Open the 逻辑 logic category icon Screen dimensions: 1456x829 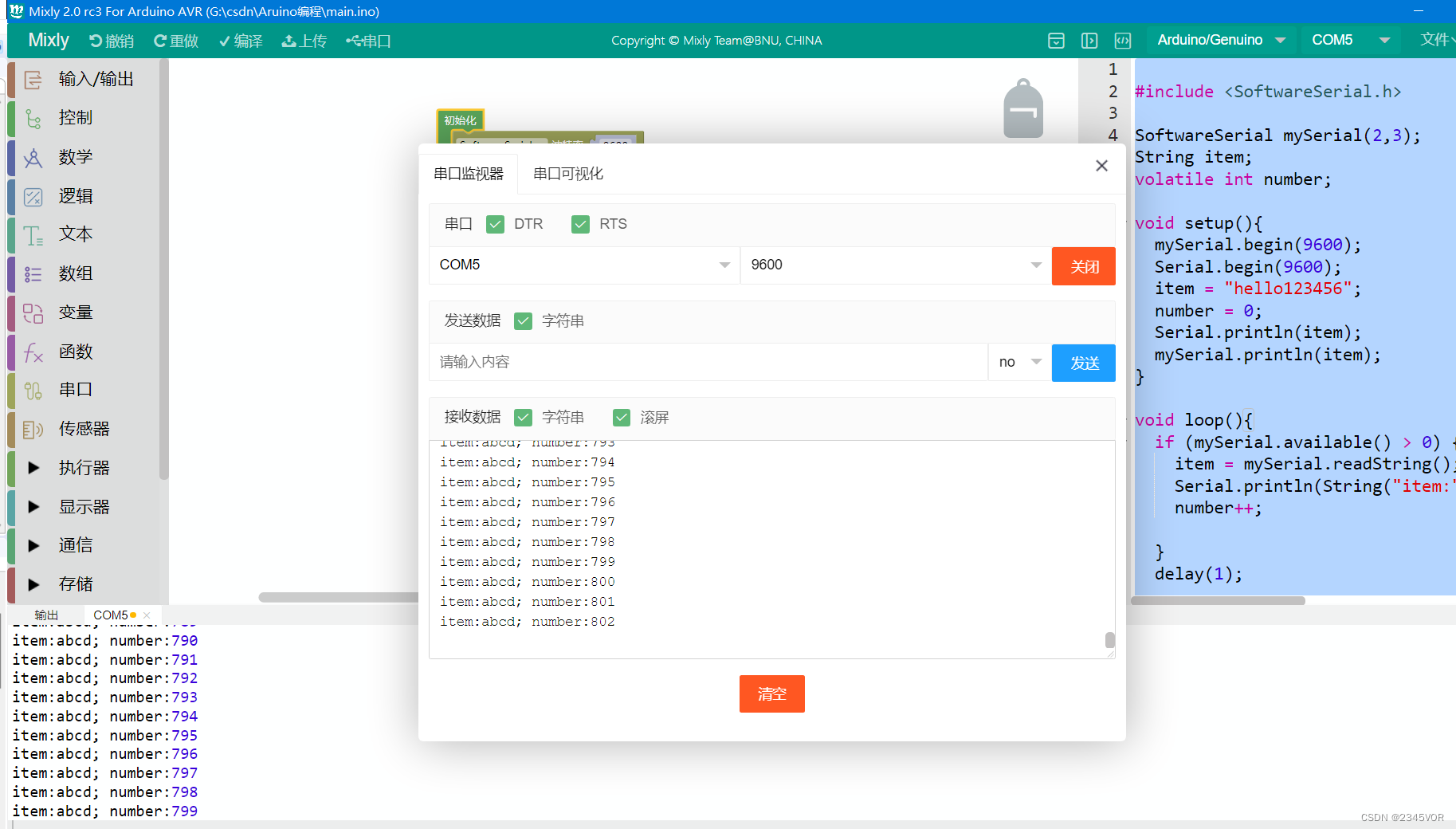[x=33, y=197]
